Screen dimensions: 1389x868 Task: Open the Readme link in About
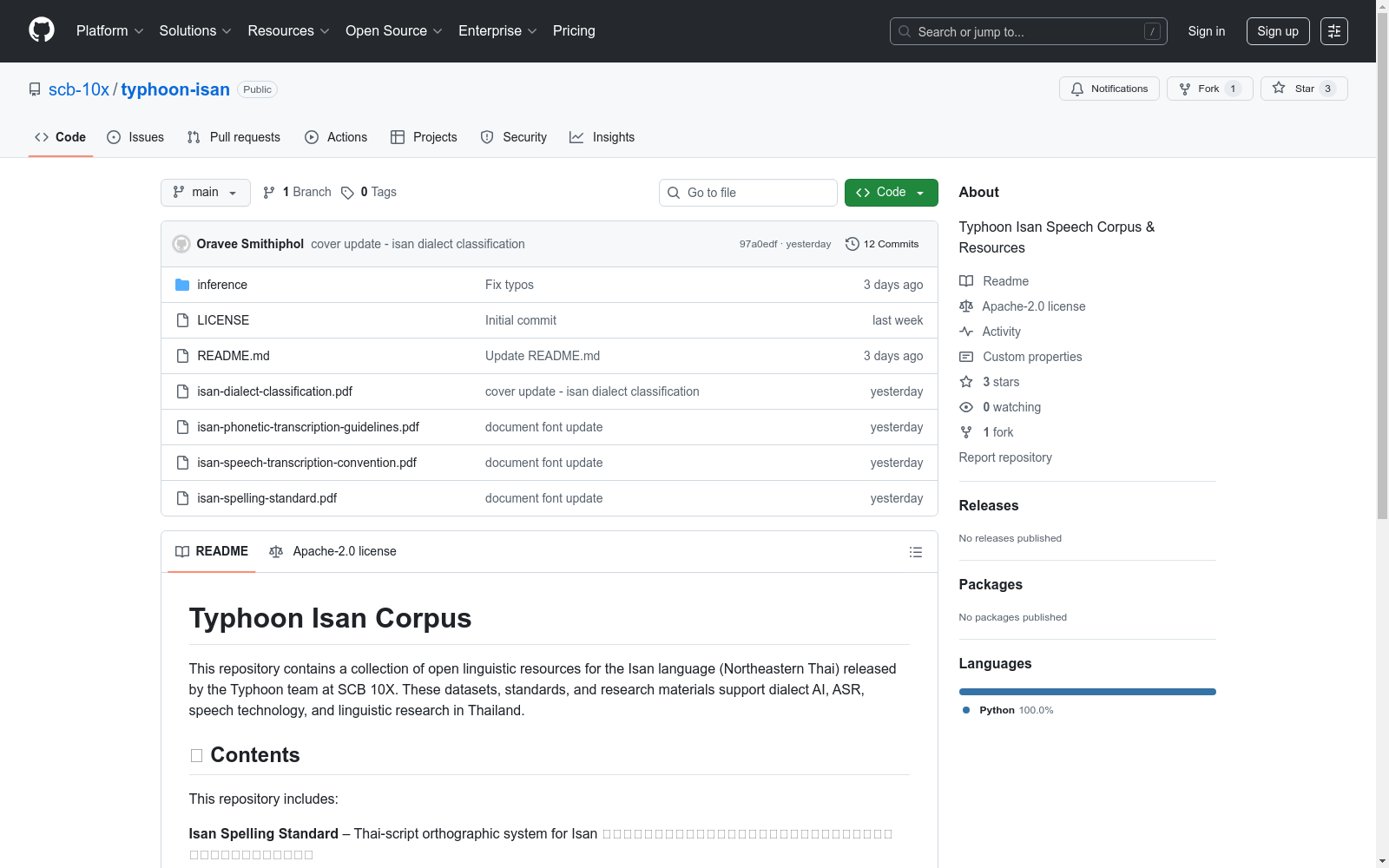(x=994, y=281)
